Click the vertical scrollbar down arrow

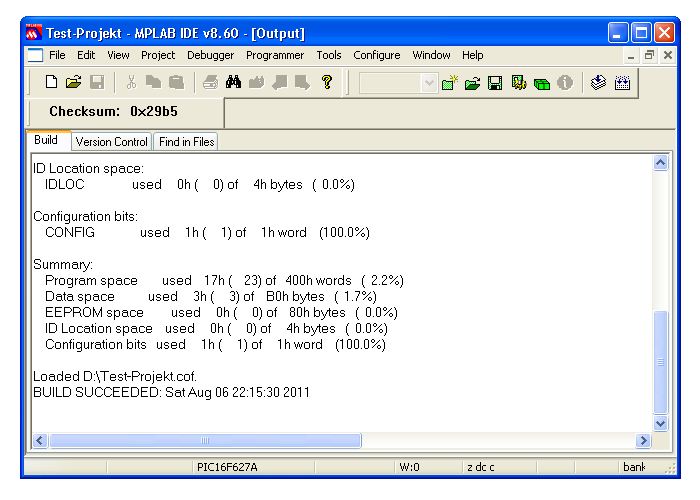click(x=661, y=423)
